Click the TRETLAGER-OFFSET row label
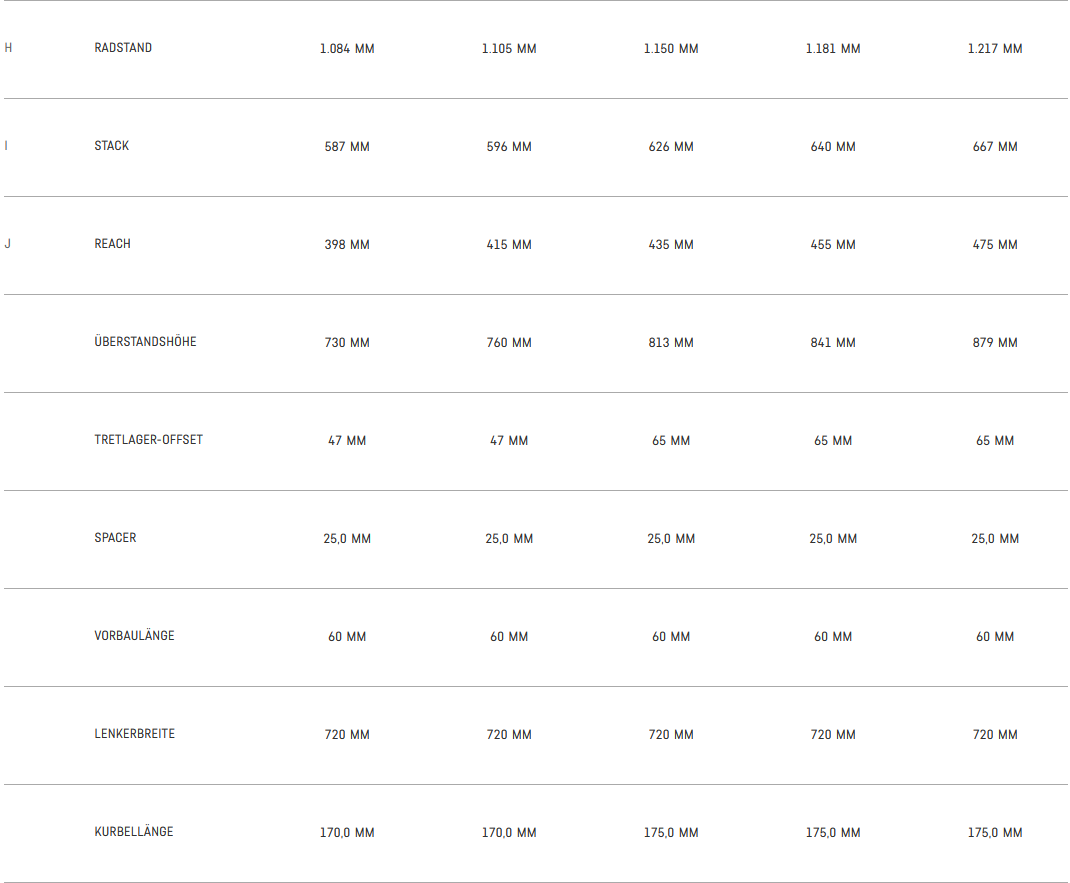Screen dimensions: 1070x883 click(x=149, y=440)
